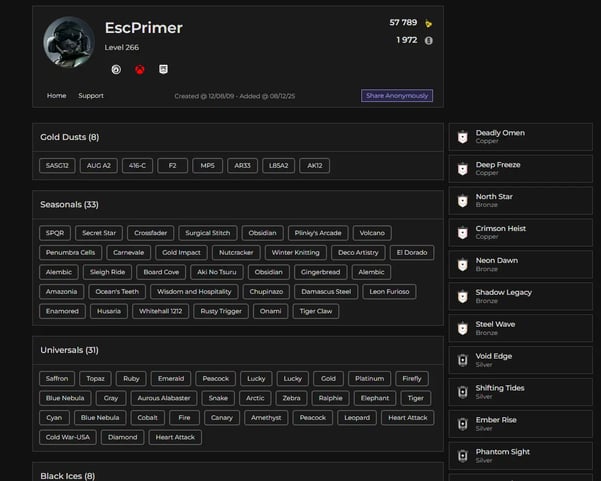Open the Phantom Sight season entry

click(x=520, y=456)
